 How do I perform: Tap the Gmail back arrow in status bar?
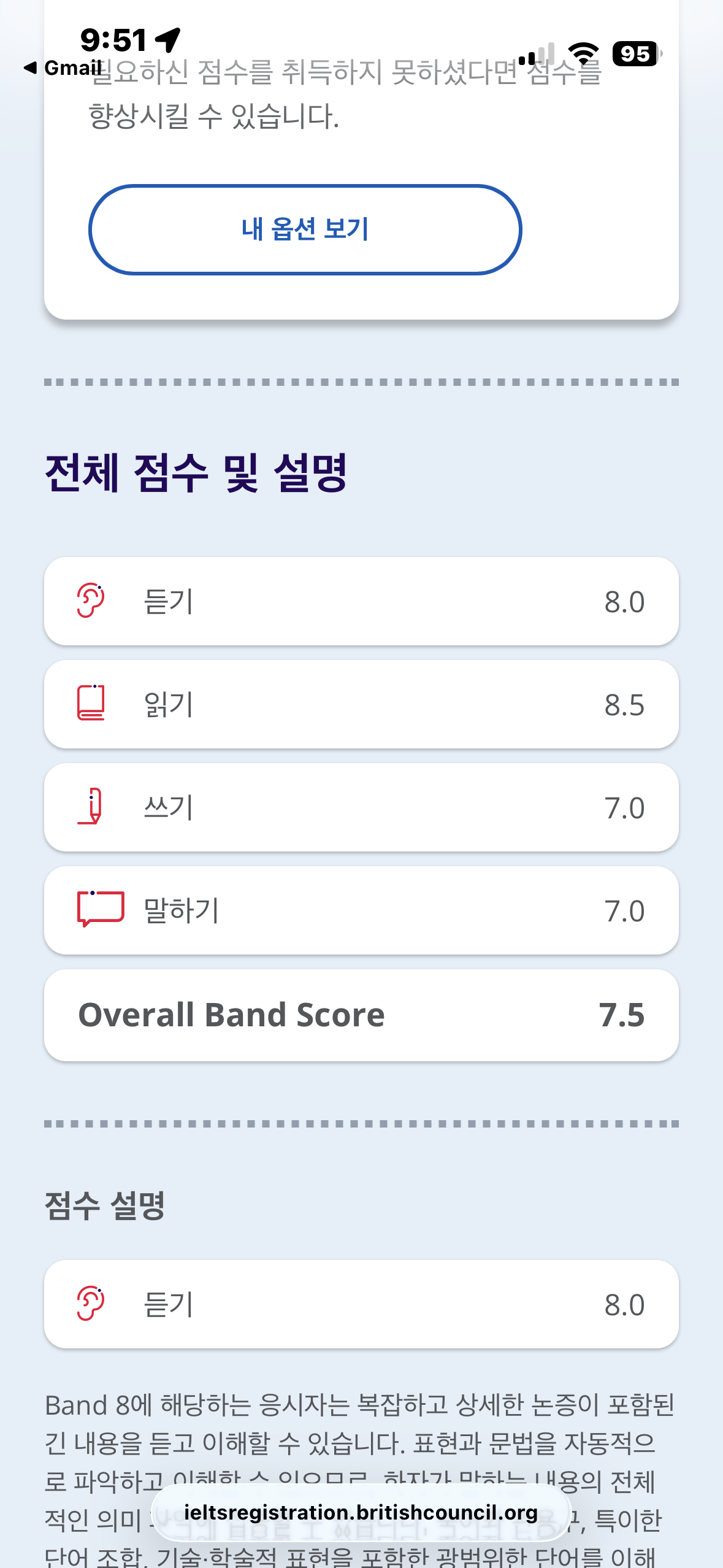coord(31,67)
